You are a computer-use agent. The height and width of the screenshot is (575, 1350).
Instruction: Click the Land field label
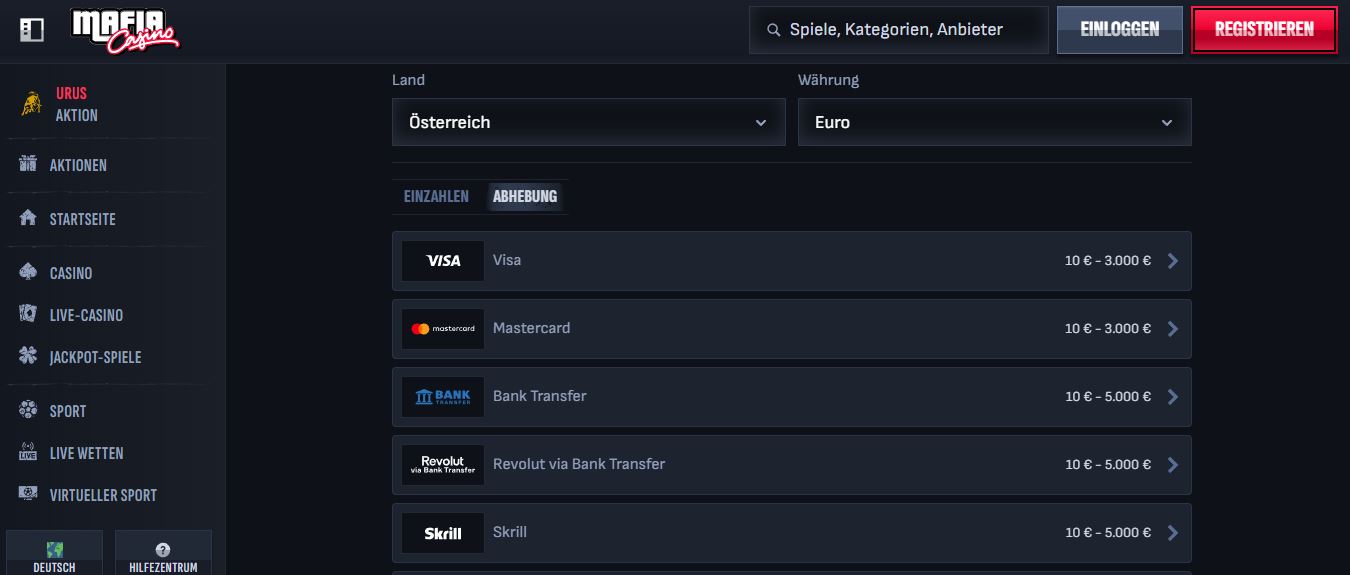pyautogui.click(x=408, y=80)
